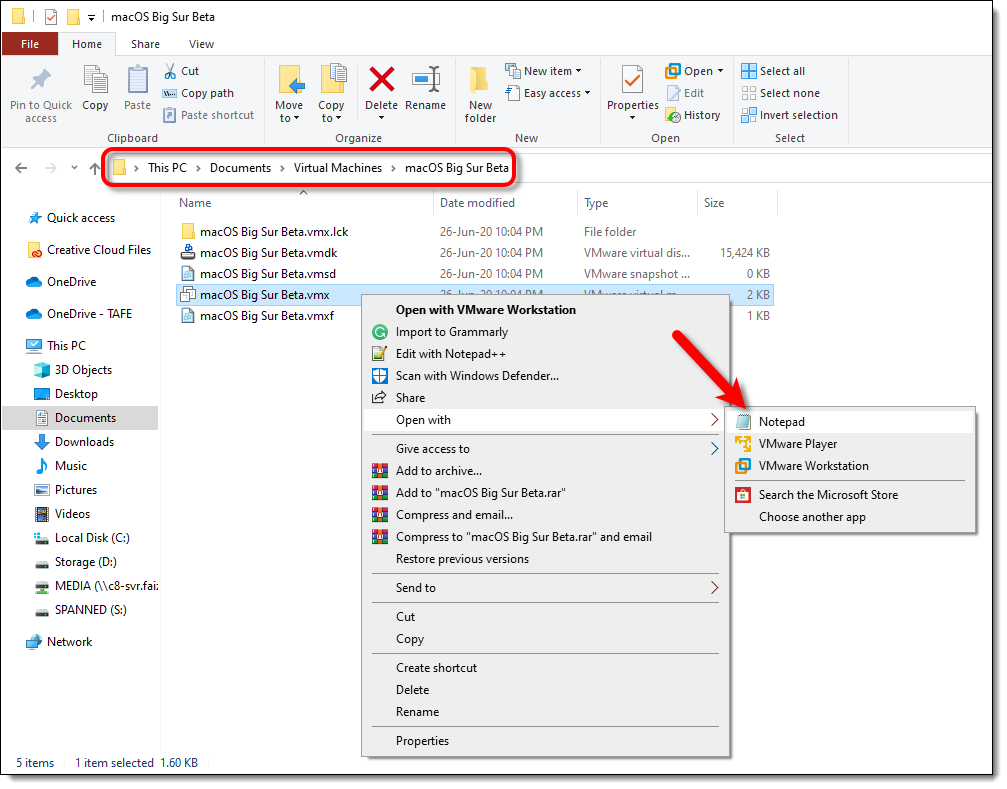Choose Notepad from Open with submenu

pos(781,422)
